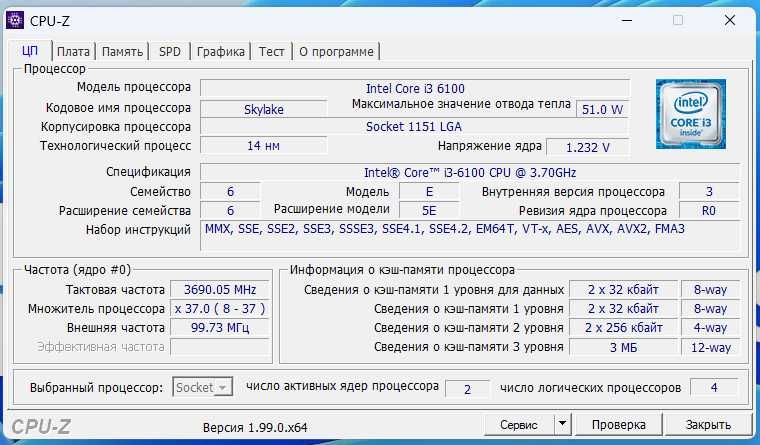
Task: Click the i3-6100 CPU @ 3.70GHz specification
Action: pos(470,173)
